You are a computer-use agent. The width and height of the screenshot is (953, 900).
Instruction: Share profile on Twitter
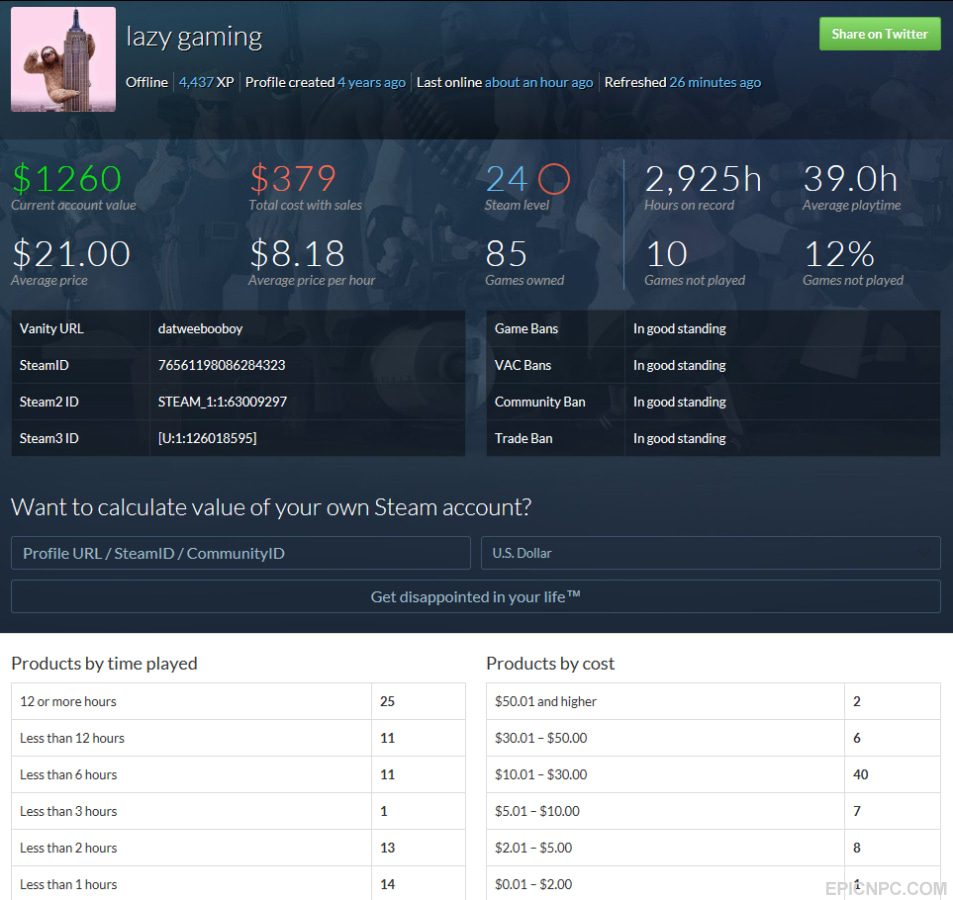(879, 34)
